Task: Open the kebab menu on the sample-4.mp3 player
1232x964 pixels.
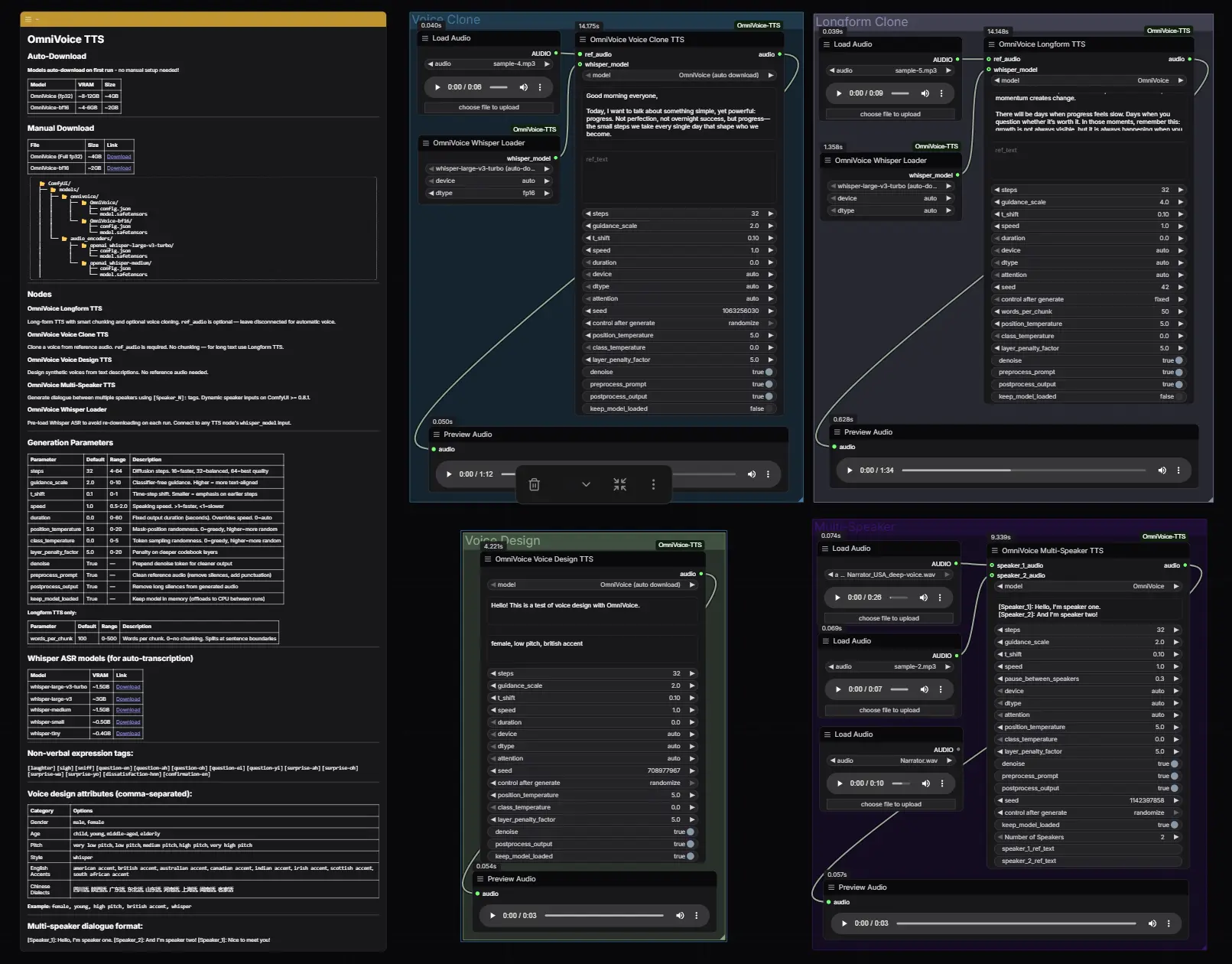Action: click(x=541, y=86)
